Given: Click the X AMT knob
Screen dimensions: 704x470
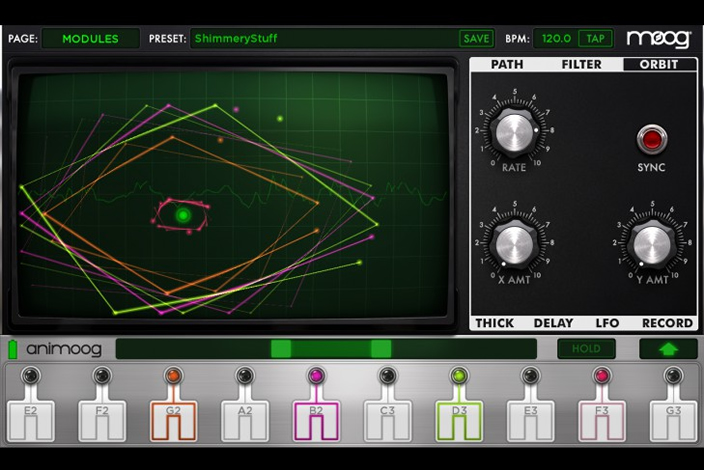Looking at the screenshot, I should [515, 244].
